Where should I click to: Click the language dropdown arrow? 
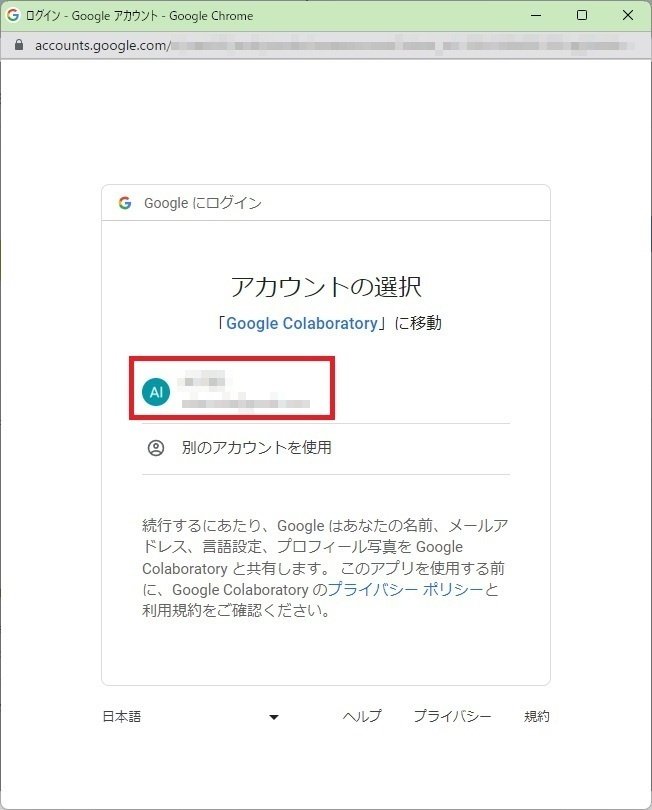pyautogui.click(x=274, y=717)
